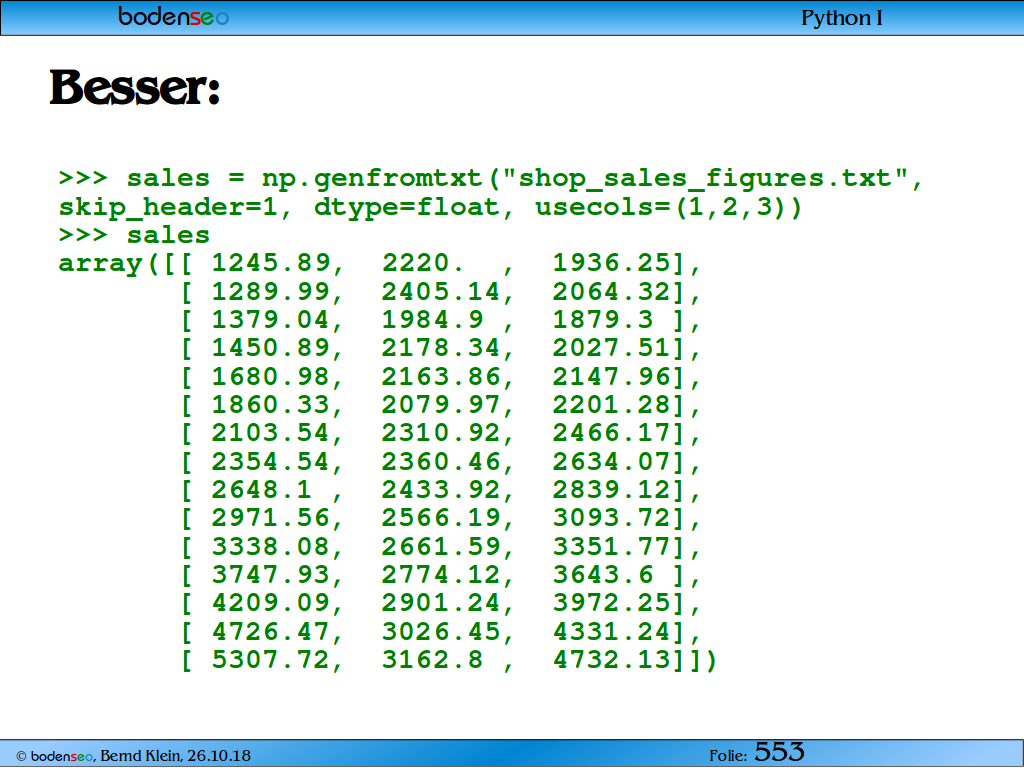
Task: Click the value 2971.56
Action: tap(271, 517)
